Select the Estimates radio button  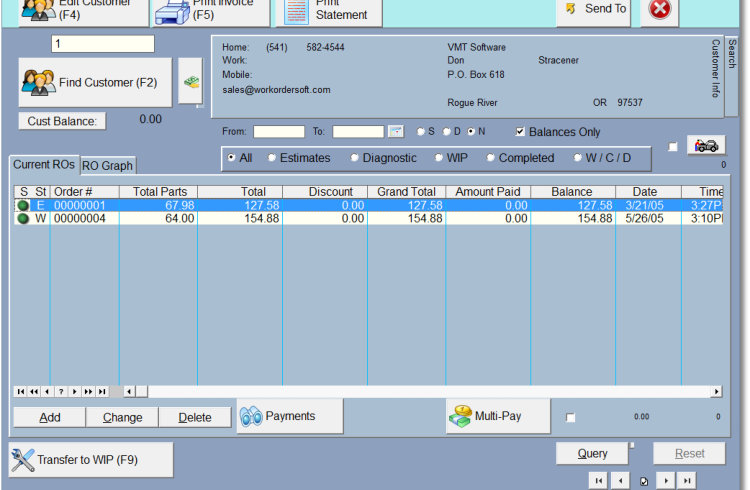click(272, 158)
